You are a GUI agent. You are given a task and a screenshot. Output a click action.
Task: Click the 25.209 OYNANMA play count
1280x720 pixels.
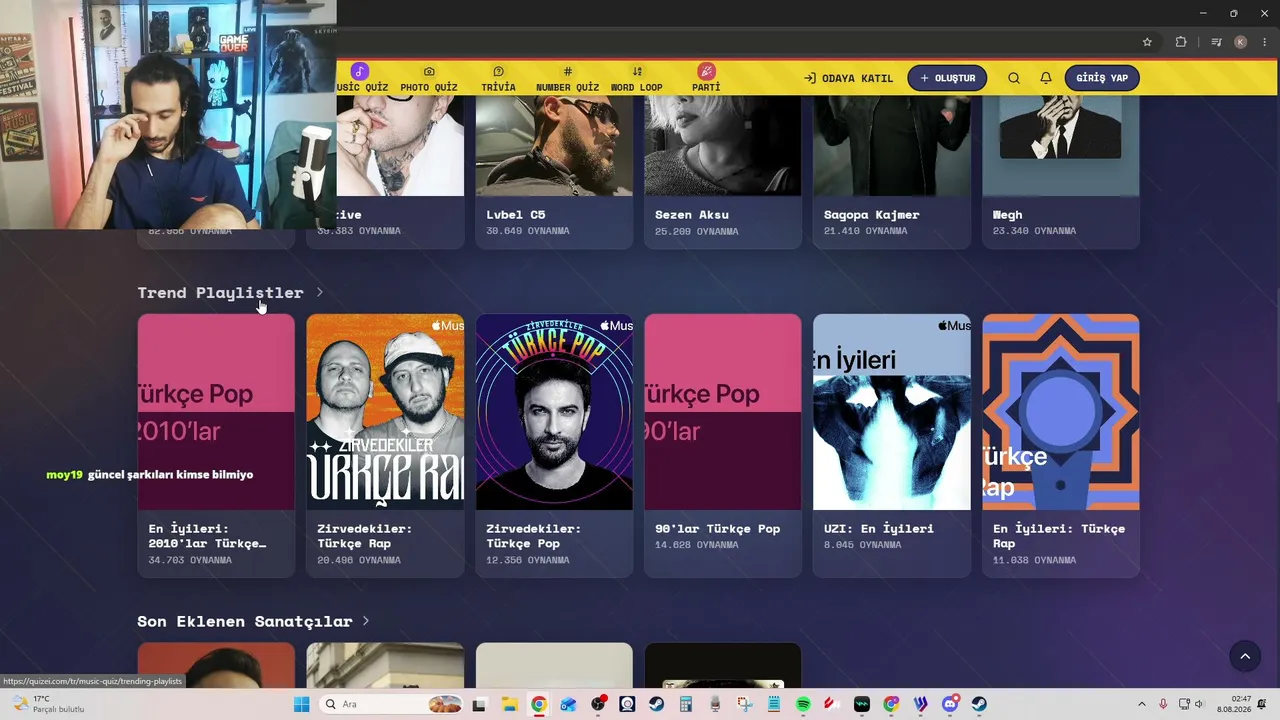(x=697, y=231)
